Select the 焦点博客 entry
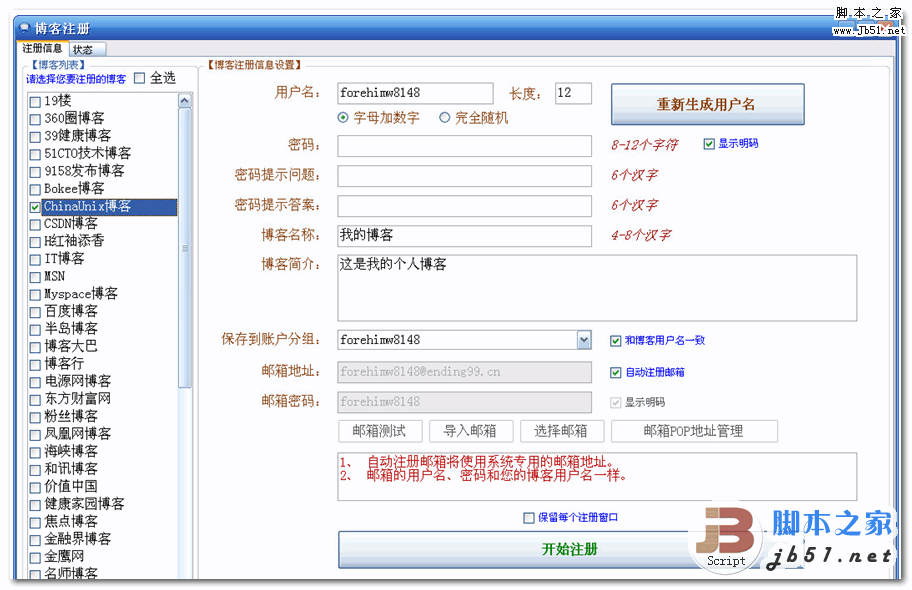912x590 pixels. [x=71, y=521]
